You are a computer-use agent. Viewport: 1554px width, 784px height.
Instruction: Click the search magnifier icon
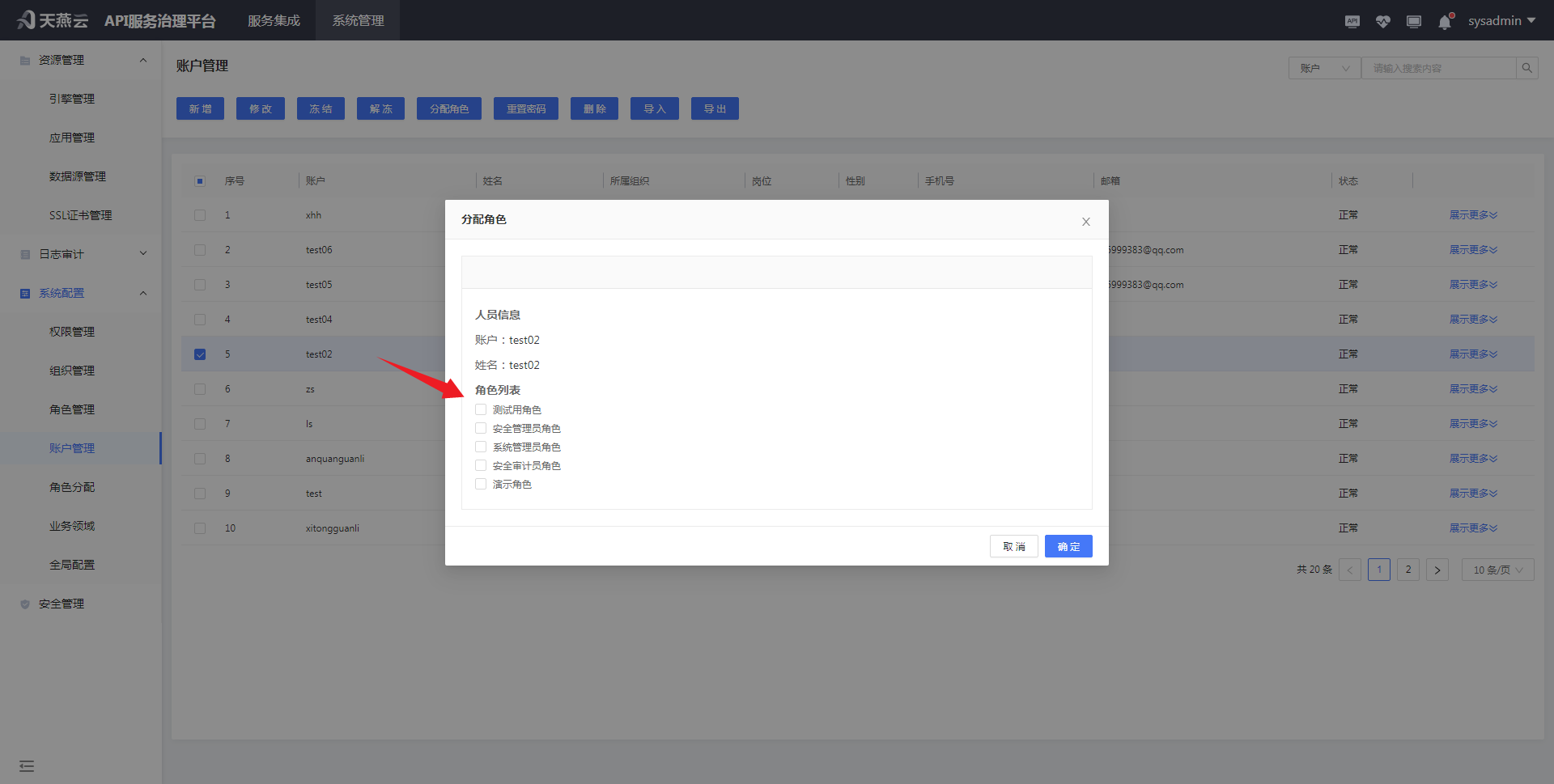[x=1526, y=68]
